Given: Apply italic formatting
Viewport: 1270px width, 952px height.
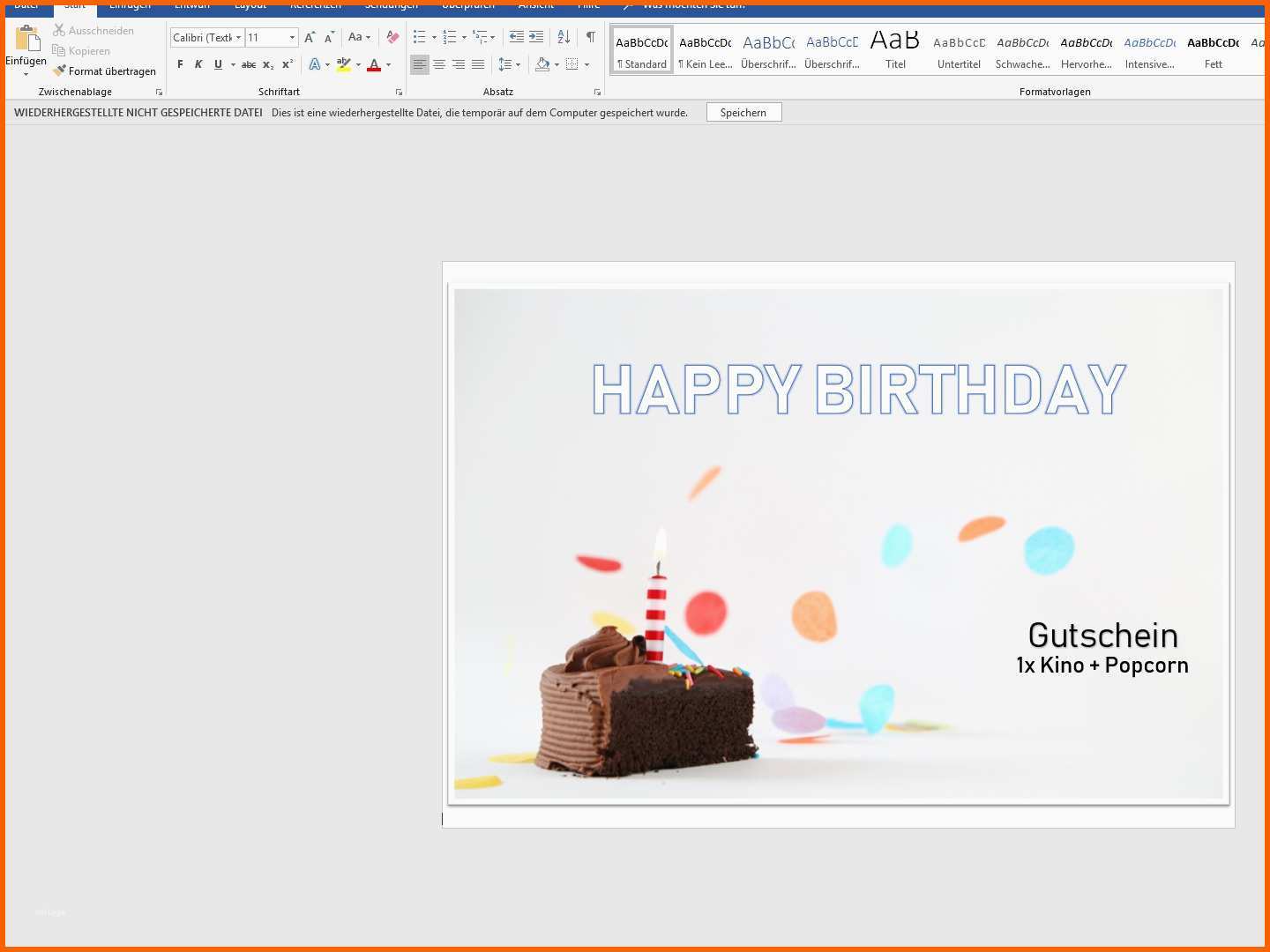Looking at the screenshot, I should coord(198,63).
